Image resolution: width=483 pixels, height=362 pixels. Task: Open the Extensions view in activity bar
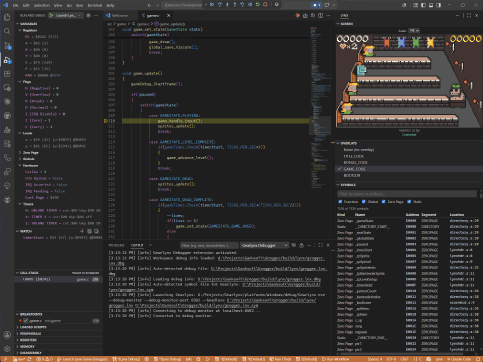tap(7, 74)
